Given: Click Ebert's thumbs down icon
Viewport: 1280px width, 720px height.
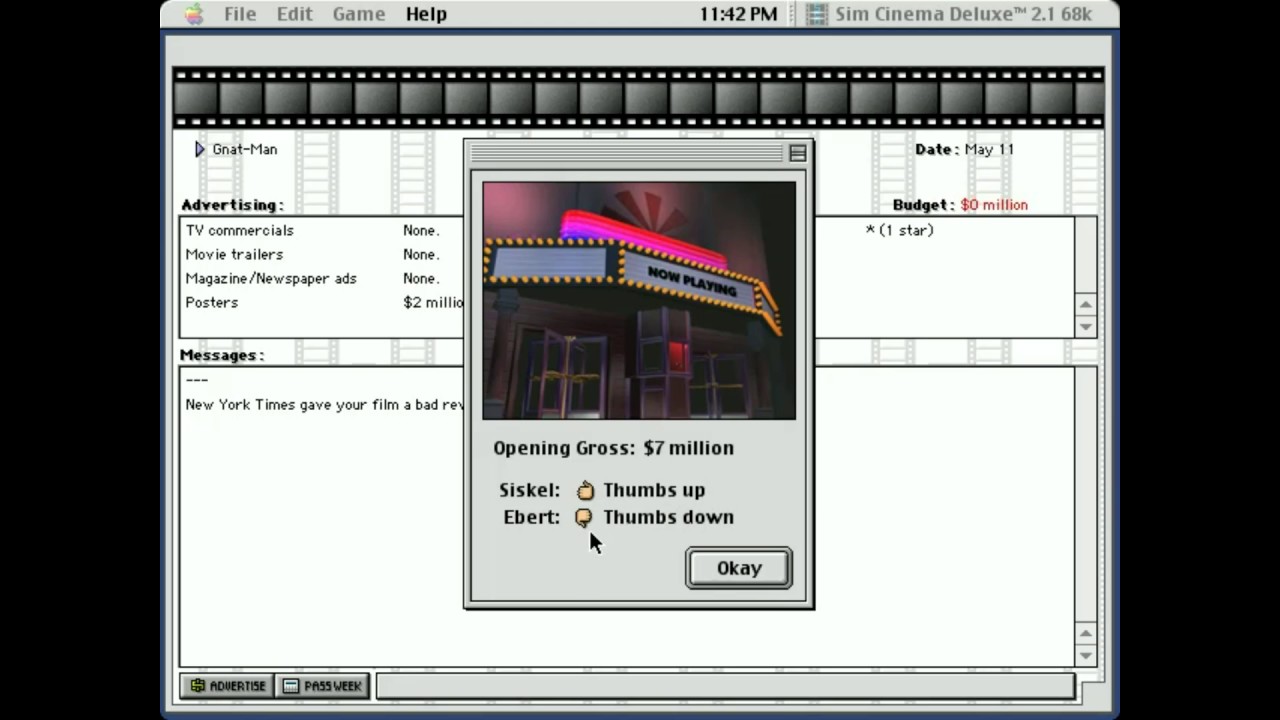Looking at the screenshot, I should coord(584,517).
